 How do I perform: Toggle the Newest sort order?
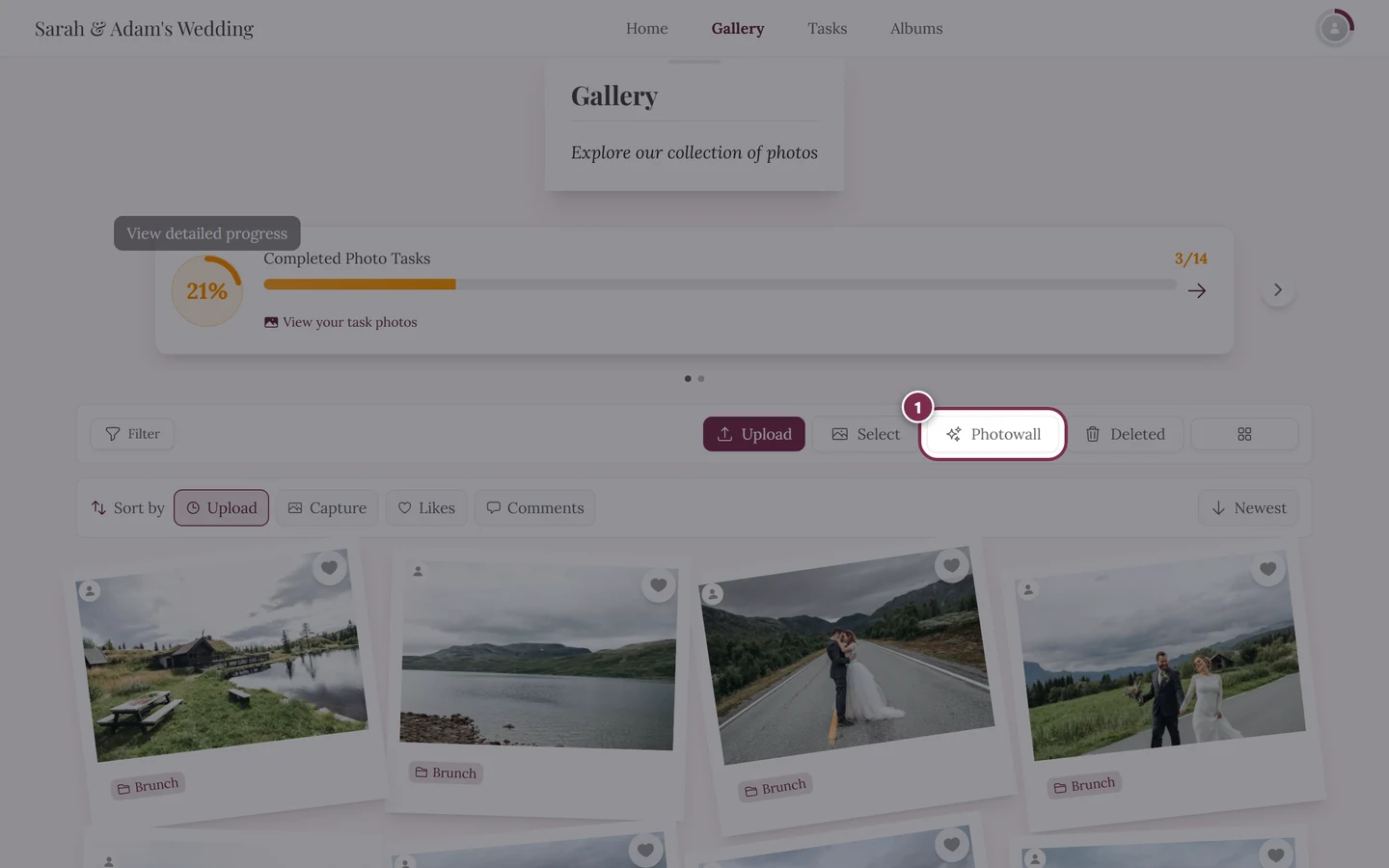[1248, 508]
